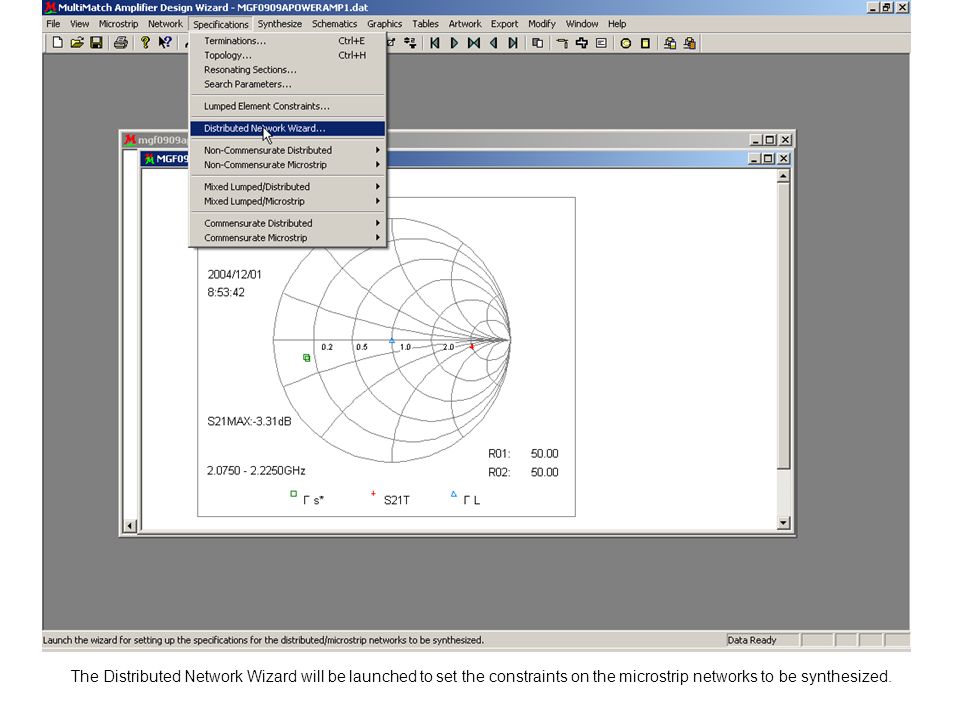Click the small list-page toolbar icon

601,43
